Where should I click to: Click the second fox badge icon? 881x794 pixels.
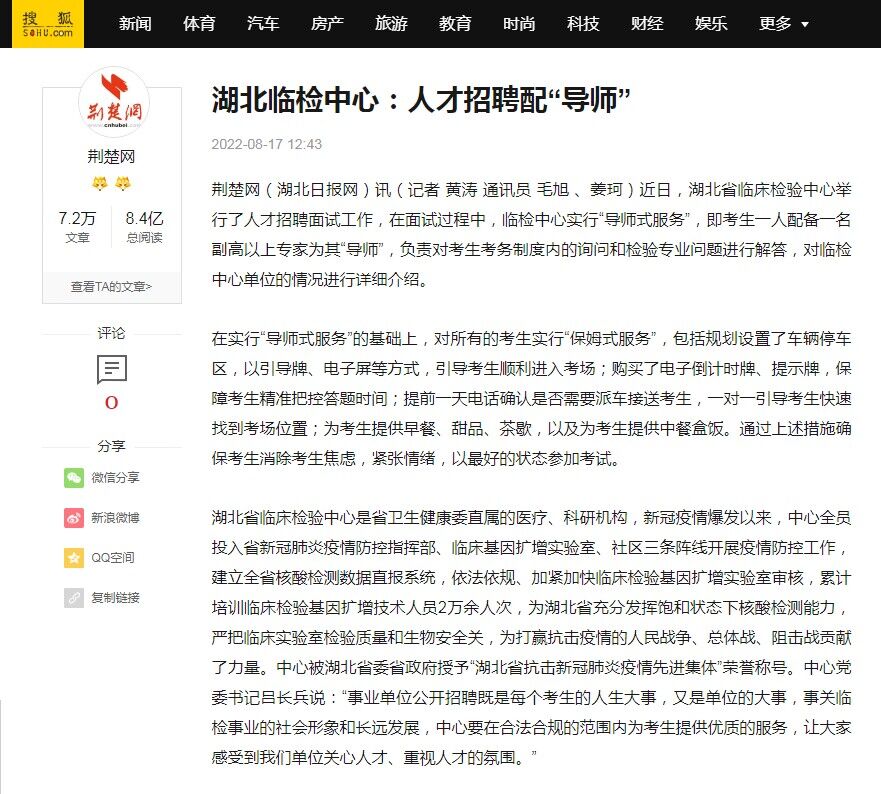123,183
